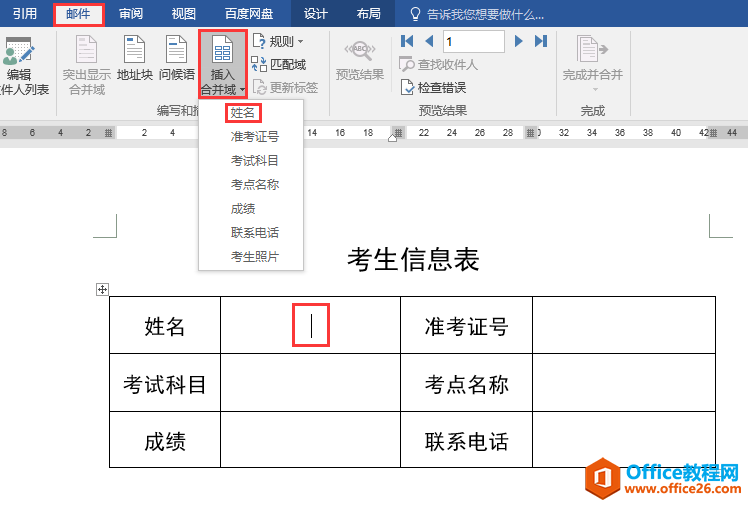
Task: Click 查找收件人 find recipient
Action: 438,64
